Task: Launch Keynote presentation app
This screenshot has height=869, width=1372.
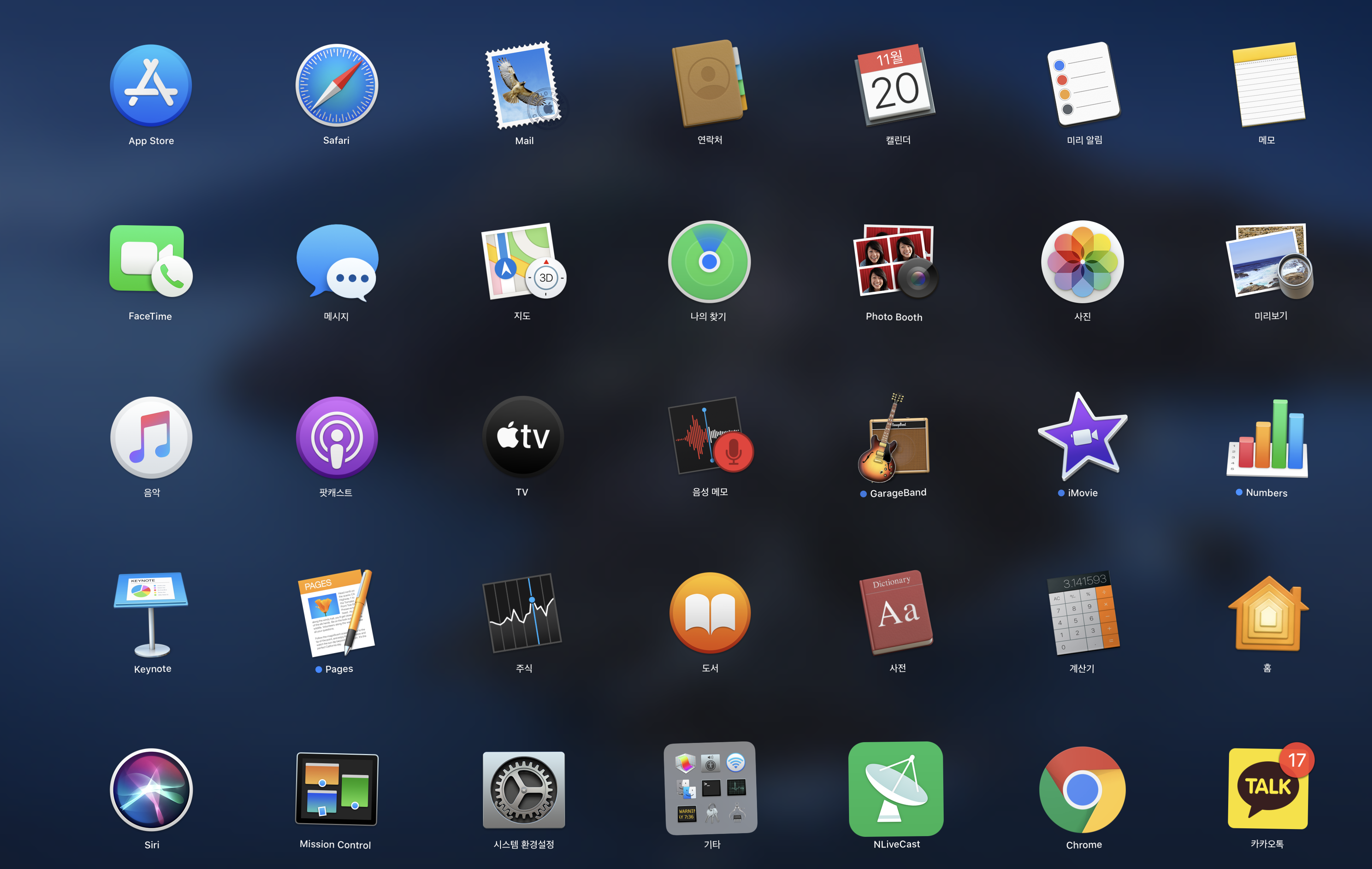Action: [151, 613]
